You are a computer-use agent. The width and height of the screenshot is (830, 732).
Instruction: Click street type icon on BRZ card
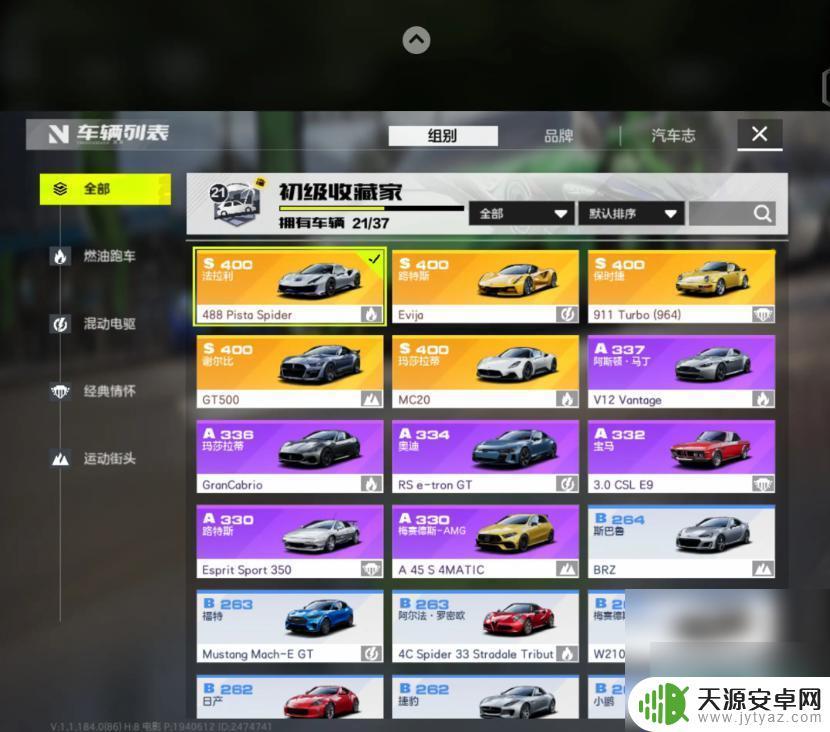[x=763, y=570]
